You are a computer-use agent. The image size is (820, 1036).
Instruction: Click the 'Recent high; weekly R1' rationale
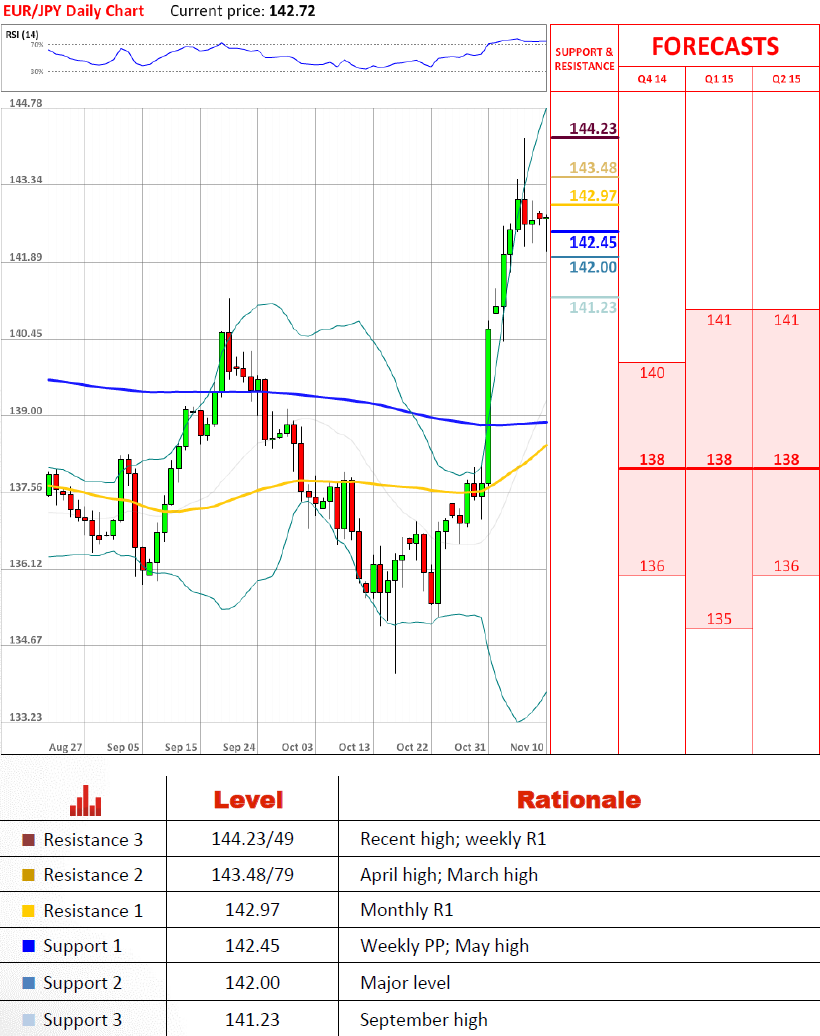(x=453, y=839)
